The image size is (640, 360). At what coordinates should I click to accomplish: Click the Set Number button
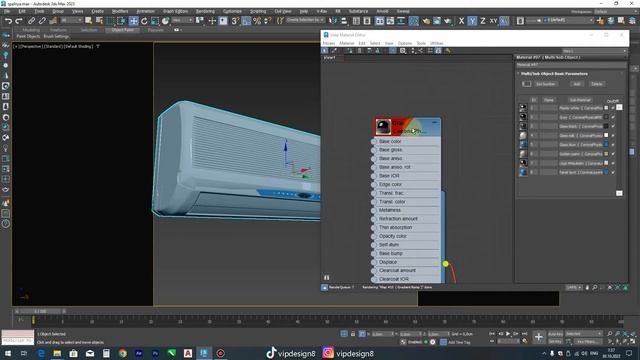[x=546, y=84]
